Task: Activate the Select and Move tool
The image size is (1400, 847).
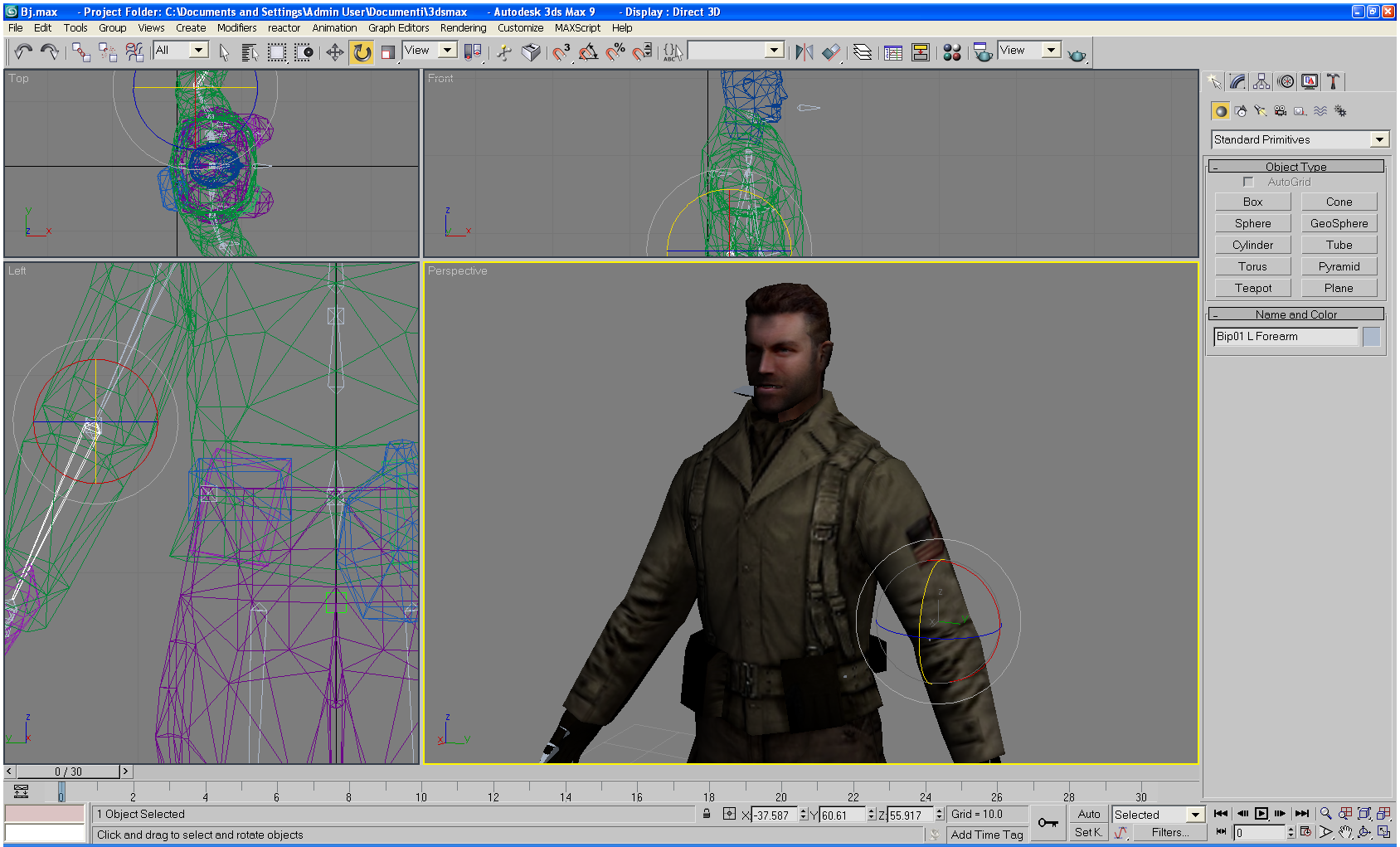Action: coord(334,51)
